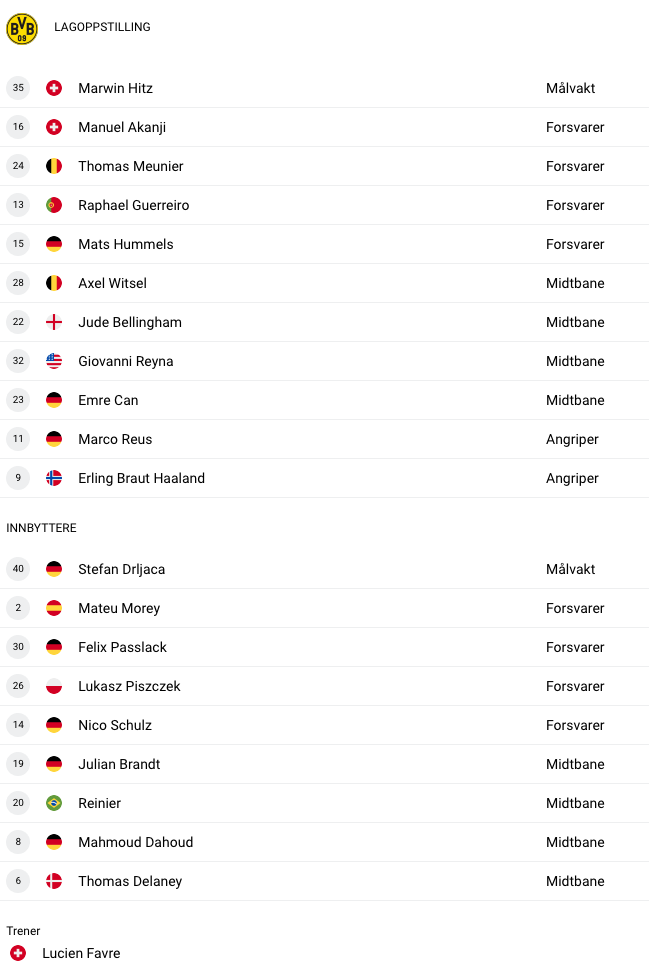This screenshot has width=649, height=976.
Task: Open Axel Witsel player profile
Action: (x=113, y=283)
